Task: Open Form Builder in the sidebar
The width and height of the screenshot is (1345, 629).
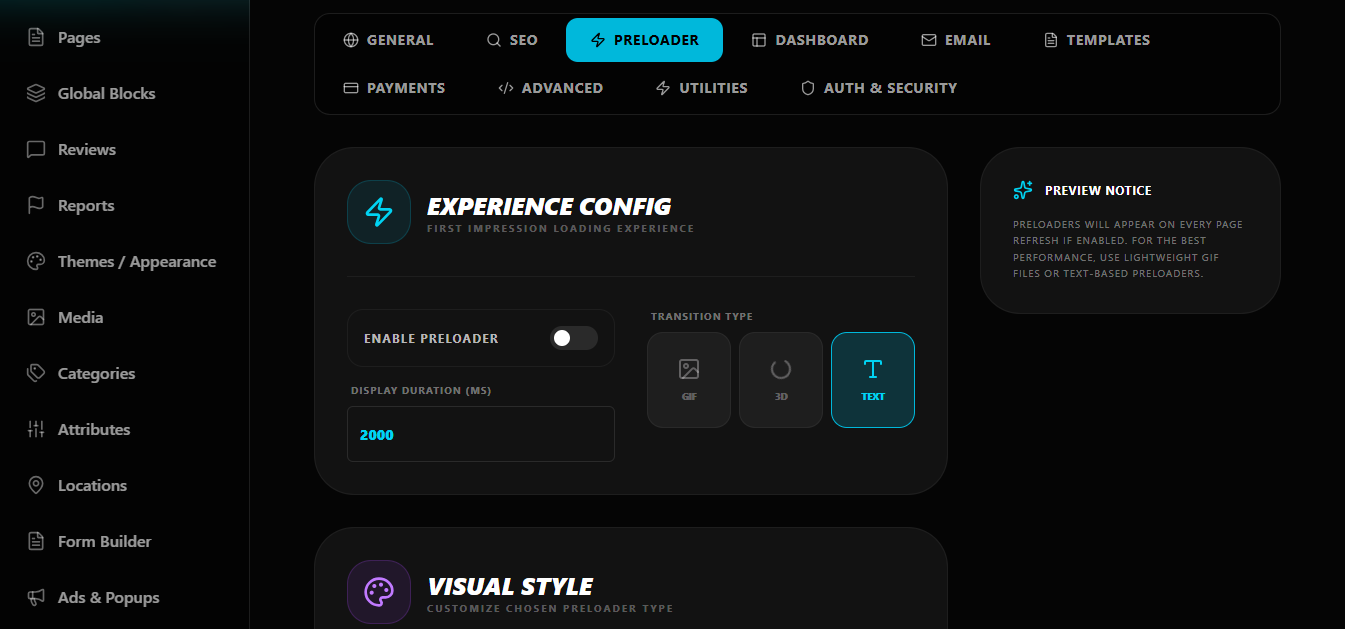Action: click(x=104, y=542)
